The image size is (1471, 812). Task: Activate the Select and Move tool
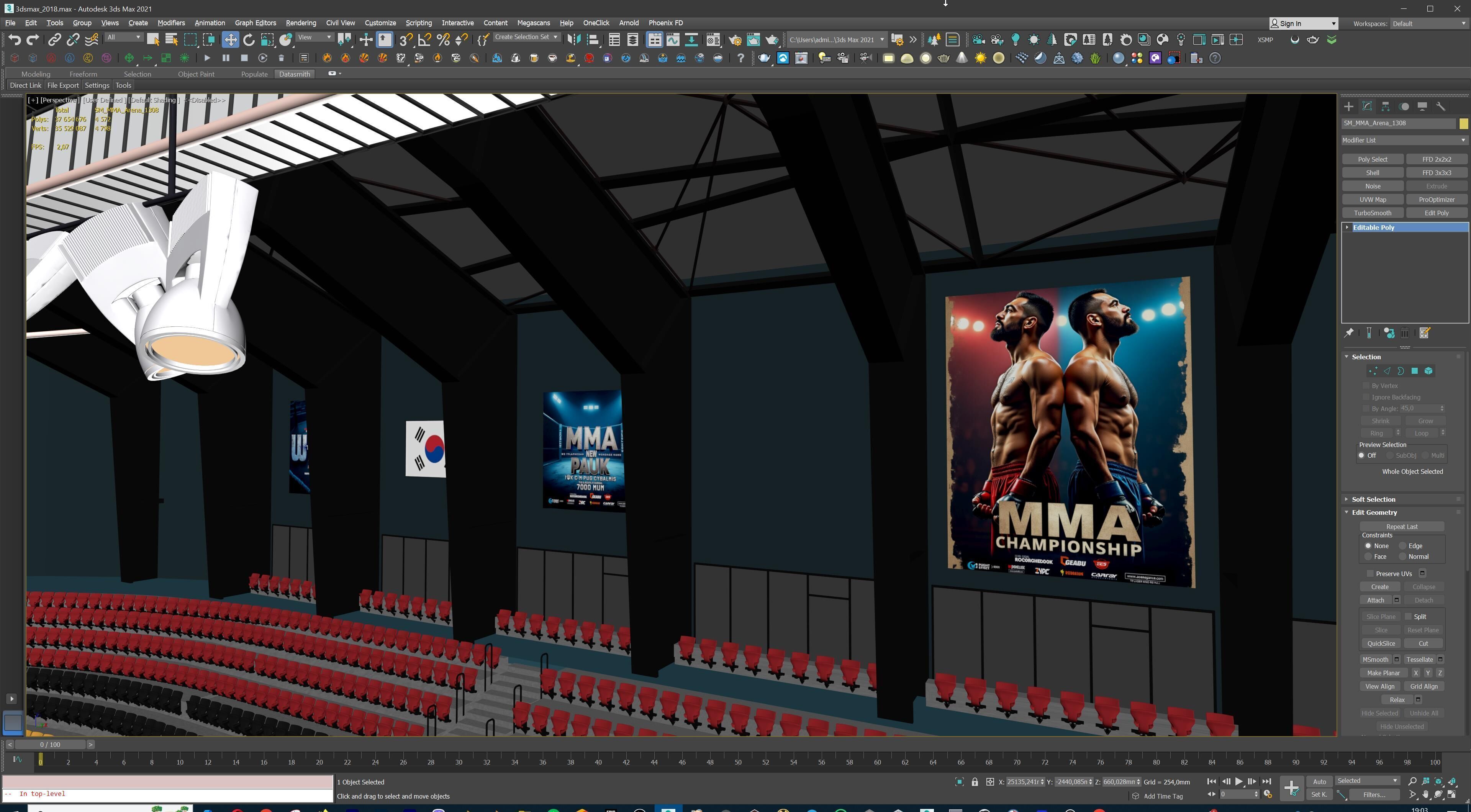click(230, 39)
